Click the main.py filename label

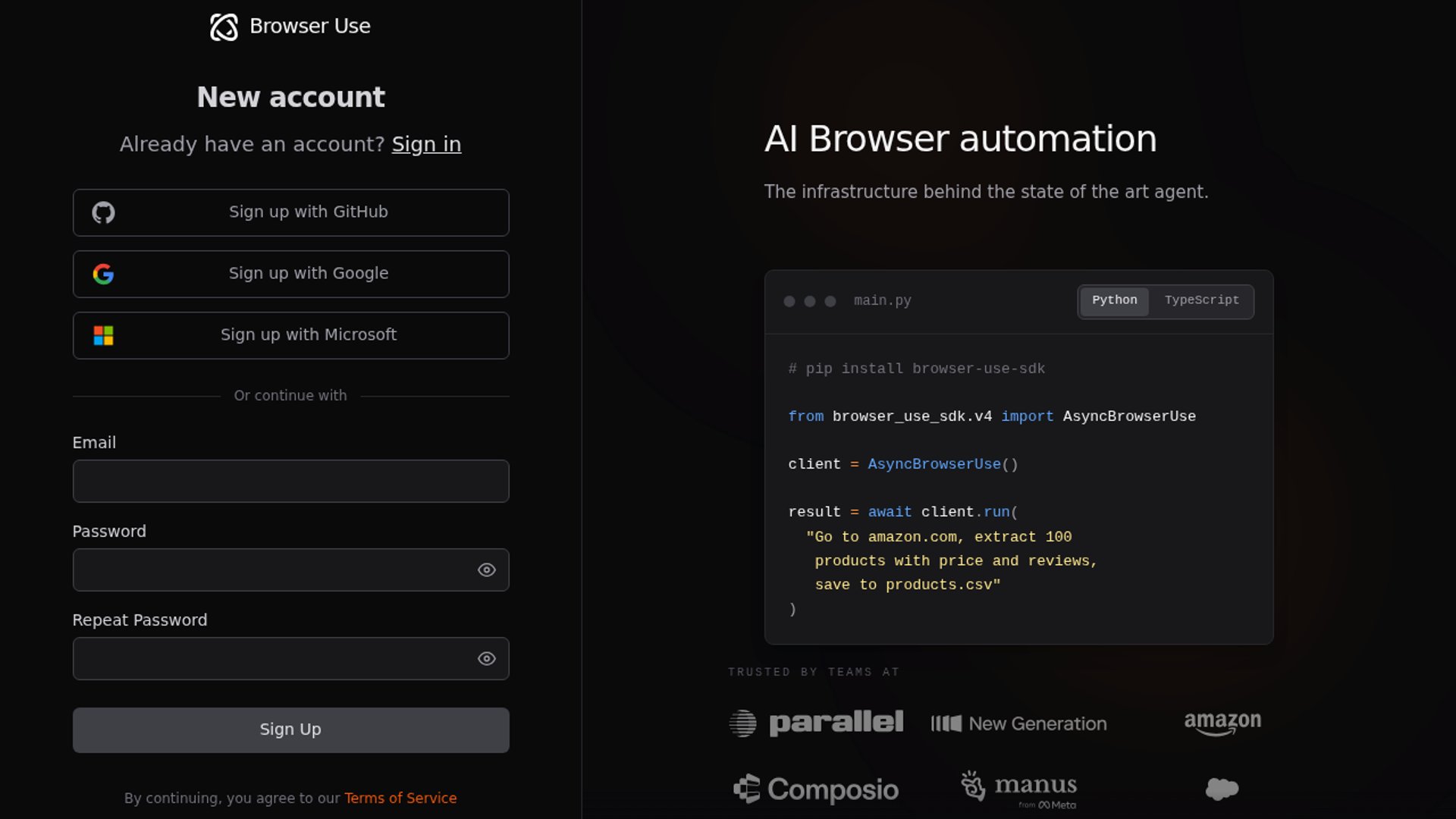coord(882,301)
